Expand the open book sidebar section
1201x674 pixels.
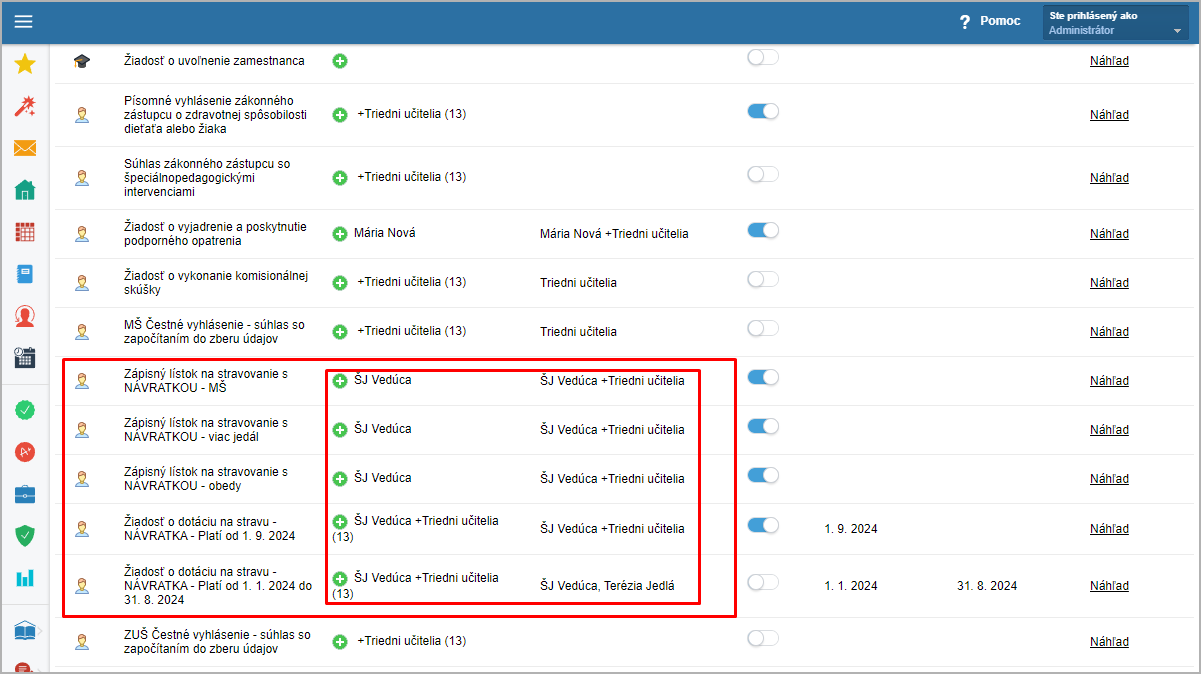(25, 630)
